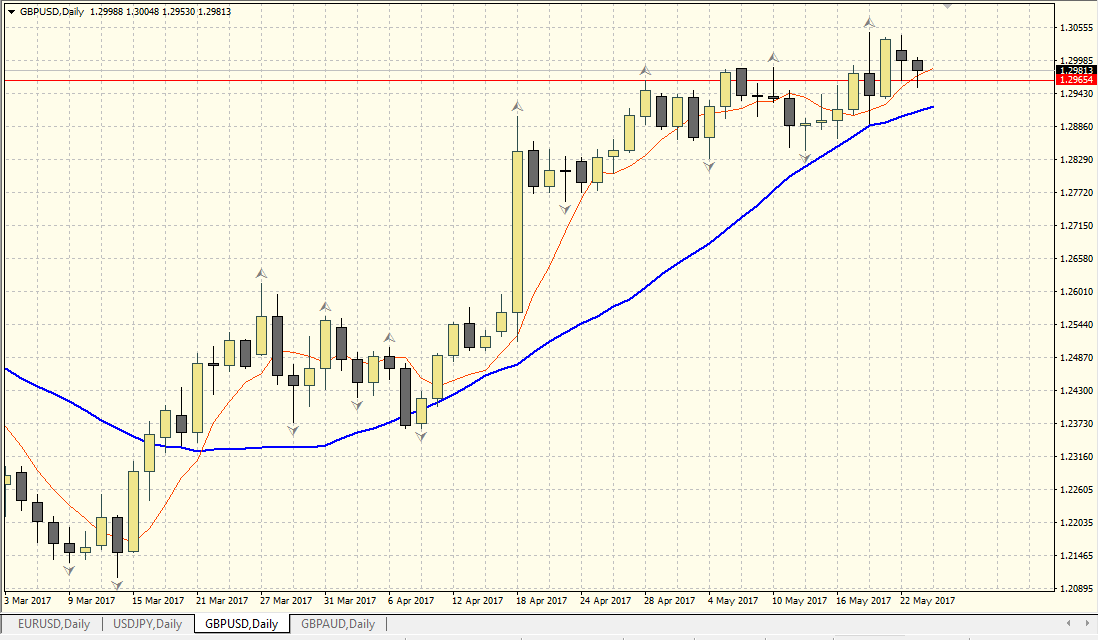
Task: Select the GBPUSD,Daily chart tab
Action: pyautogui.click(x=242, y=624)
